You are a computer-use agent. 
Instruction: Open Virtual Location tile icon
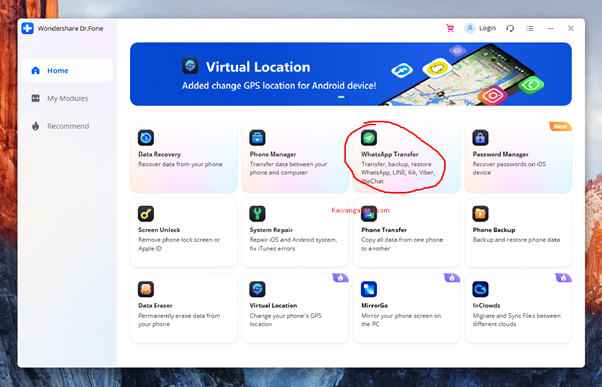tap(257, 289)
